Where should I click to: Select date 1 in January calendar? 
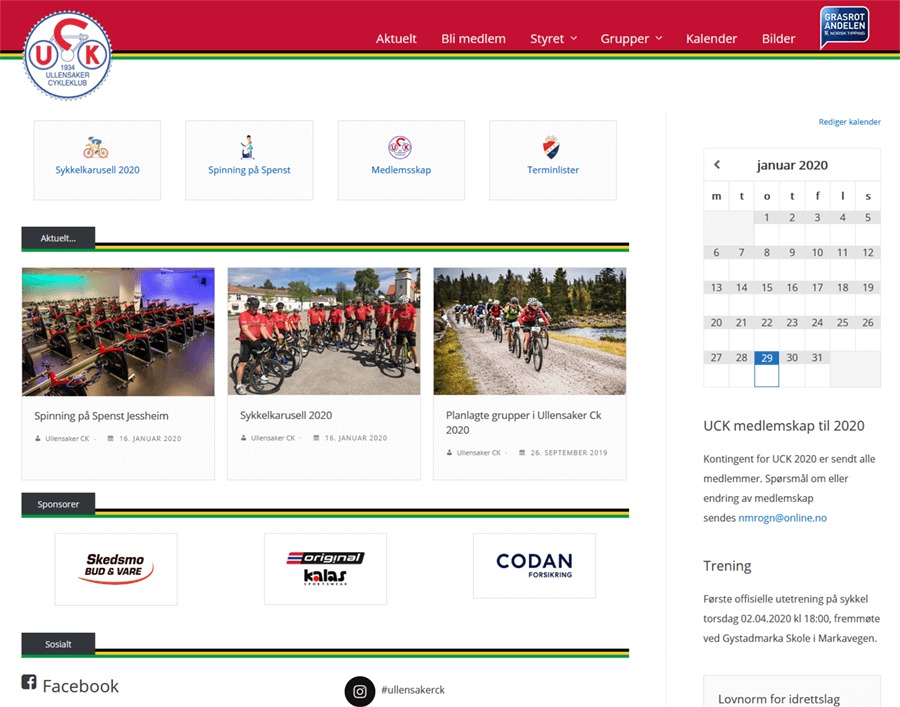(766, 217)
